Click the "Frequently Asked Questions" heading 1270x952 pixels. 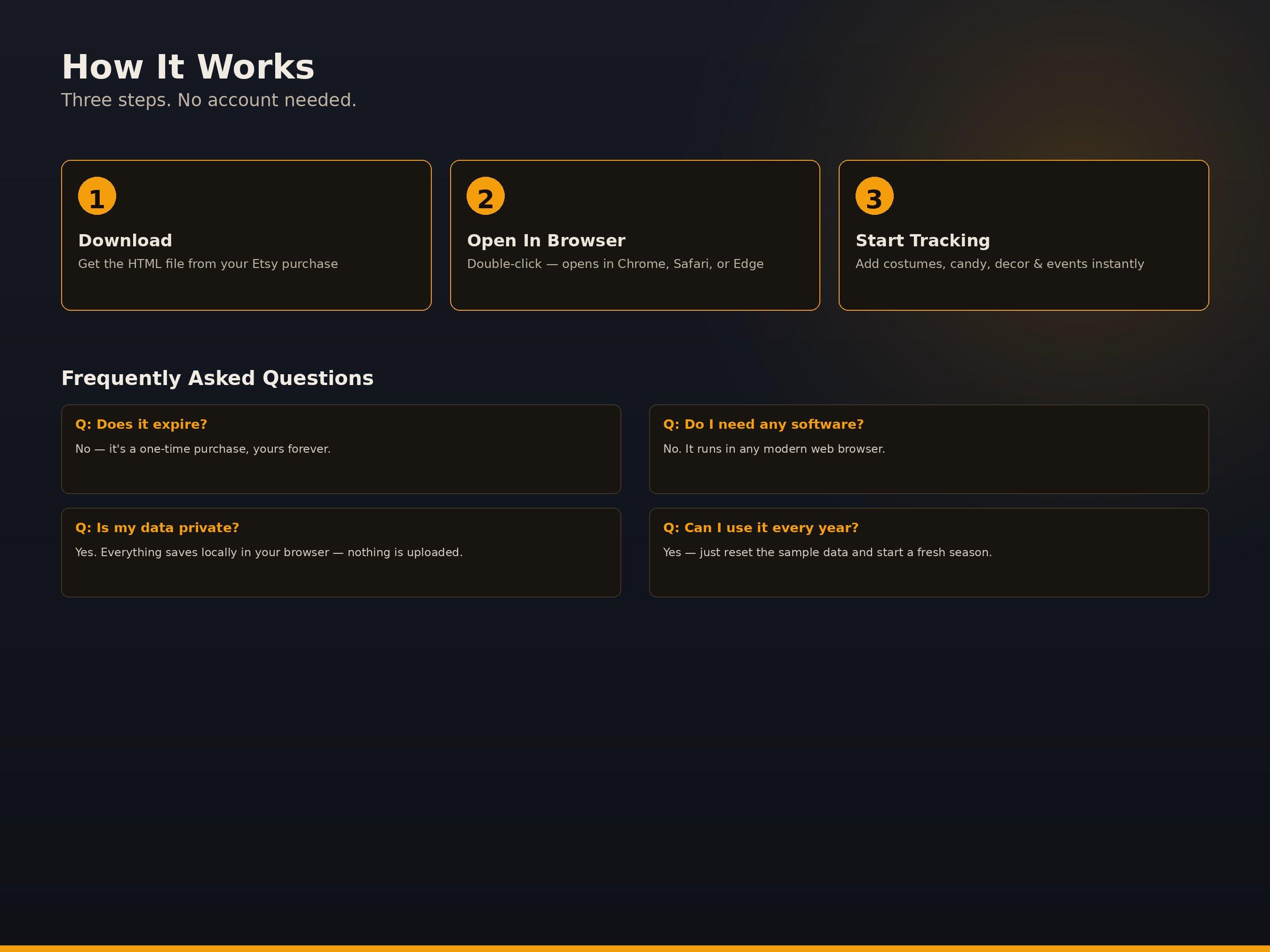pos(218,378)
